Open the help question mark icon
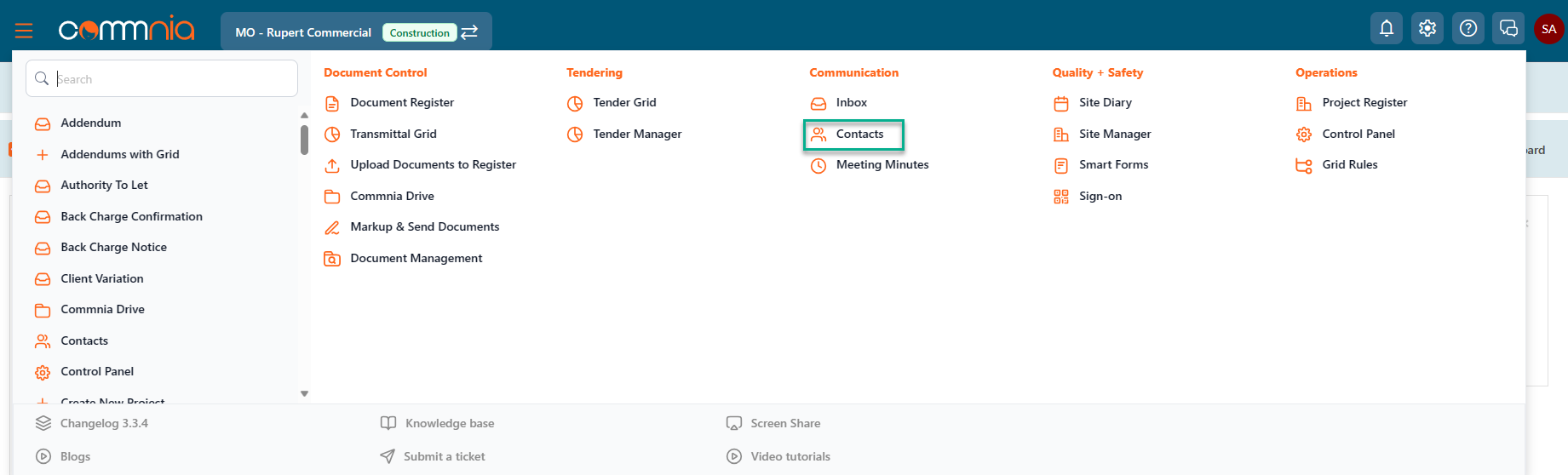This screenshot has width=1568, height=475. point(1468,28)
